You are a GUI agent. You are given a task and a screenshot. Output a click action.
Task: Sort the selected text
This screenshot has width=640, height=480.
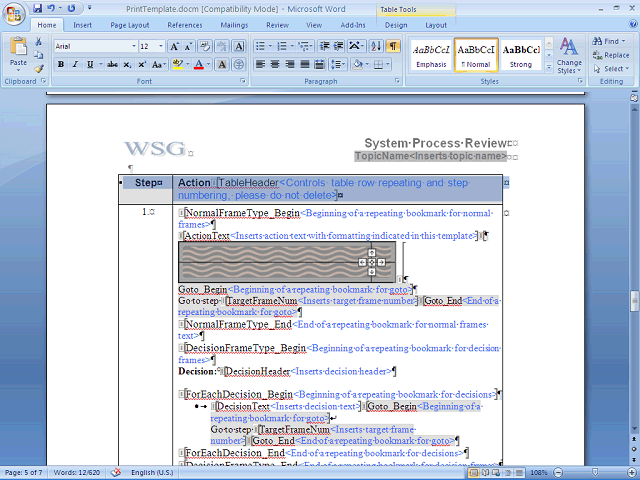(x=376, y=46)
